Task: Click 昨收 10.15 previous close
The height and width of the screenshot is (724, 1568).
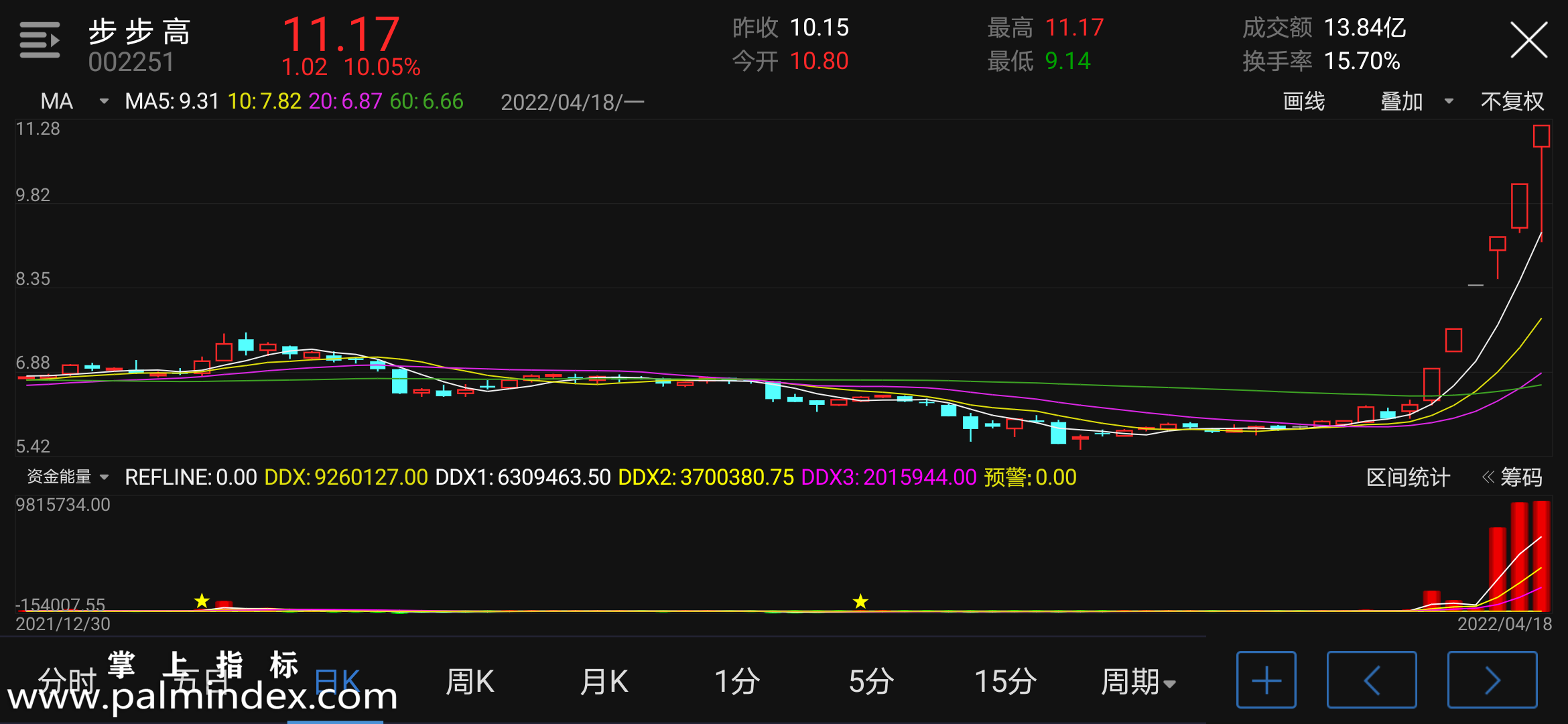Action: [x=791, y=27]
